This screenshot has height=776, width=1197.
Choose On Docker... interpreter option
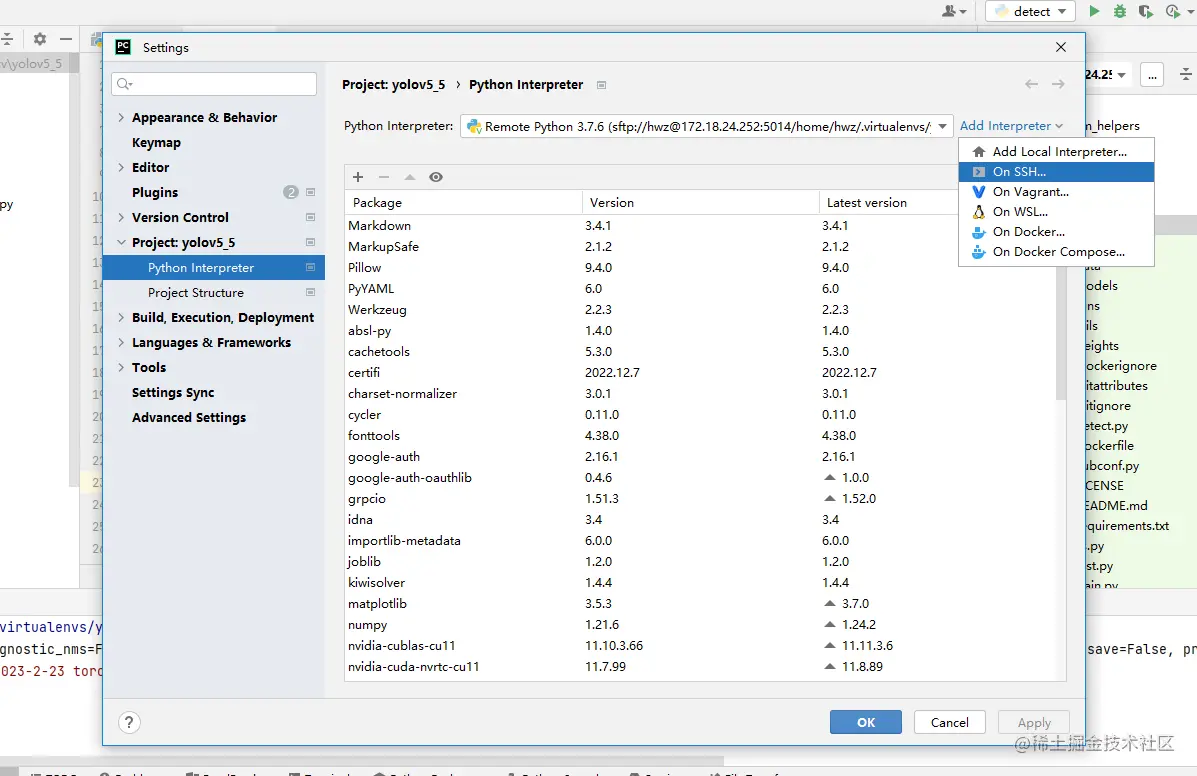pyautogui.click(x=1056, y=232)
